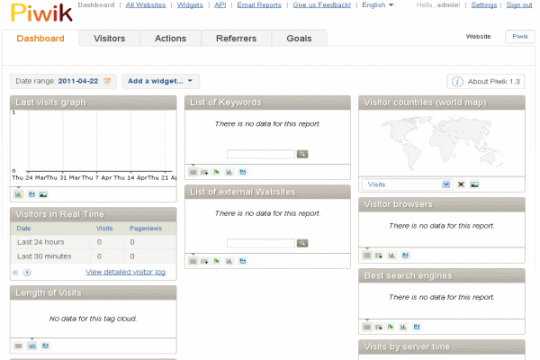The image size is (540, 360).
Task: Click the info icon in About Piwik
Action: point(457,82)
